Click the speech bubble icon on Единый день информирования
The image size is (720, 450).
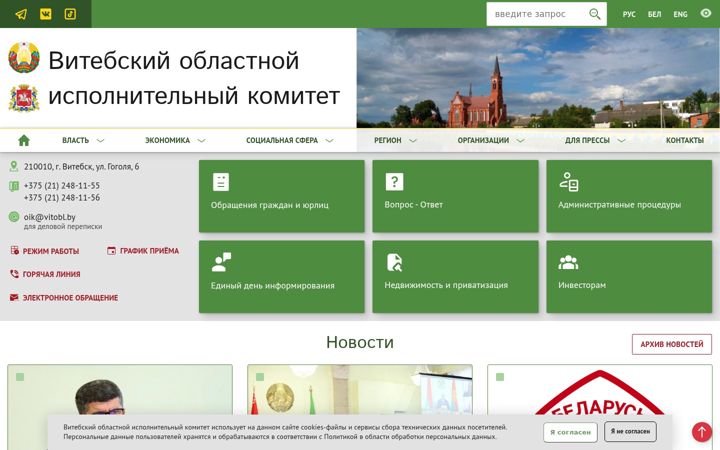221,262
